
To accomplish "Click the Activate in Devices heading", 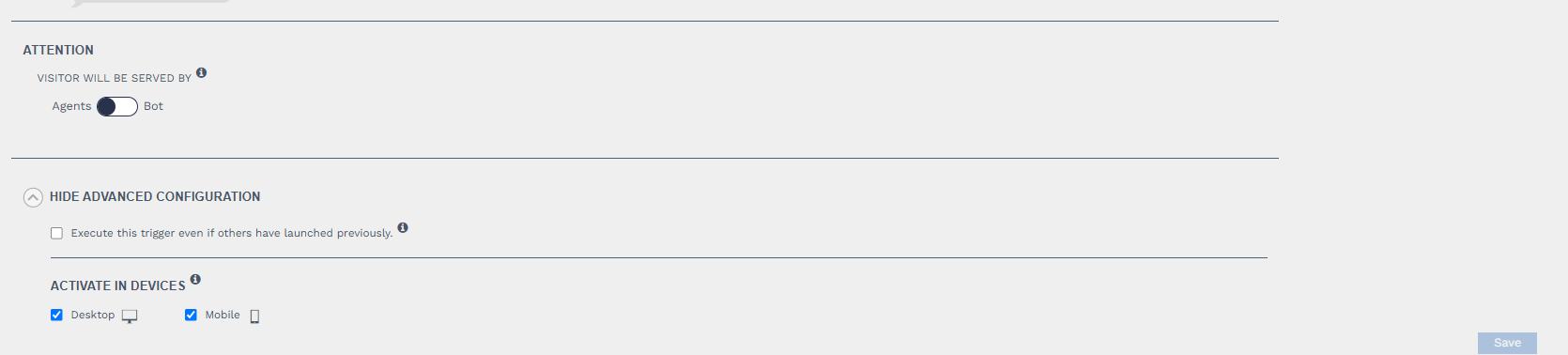I will [118, 286].
